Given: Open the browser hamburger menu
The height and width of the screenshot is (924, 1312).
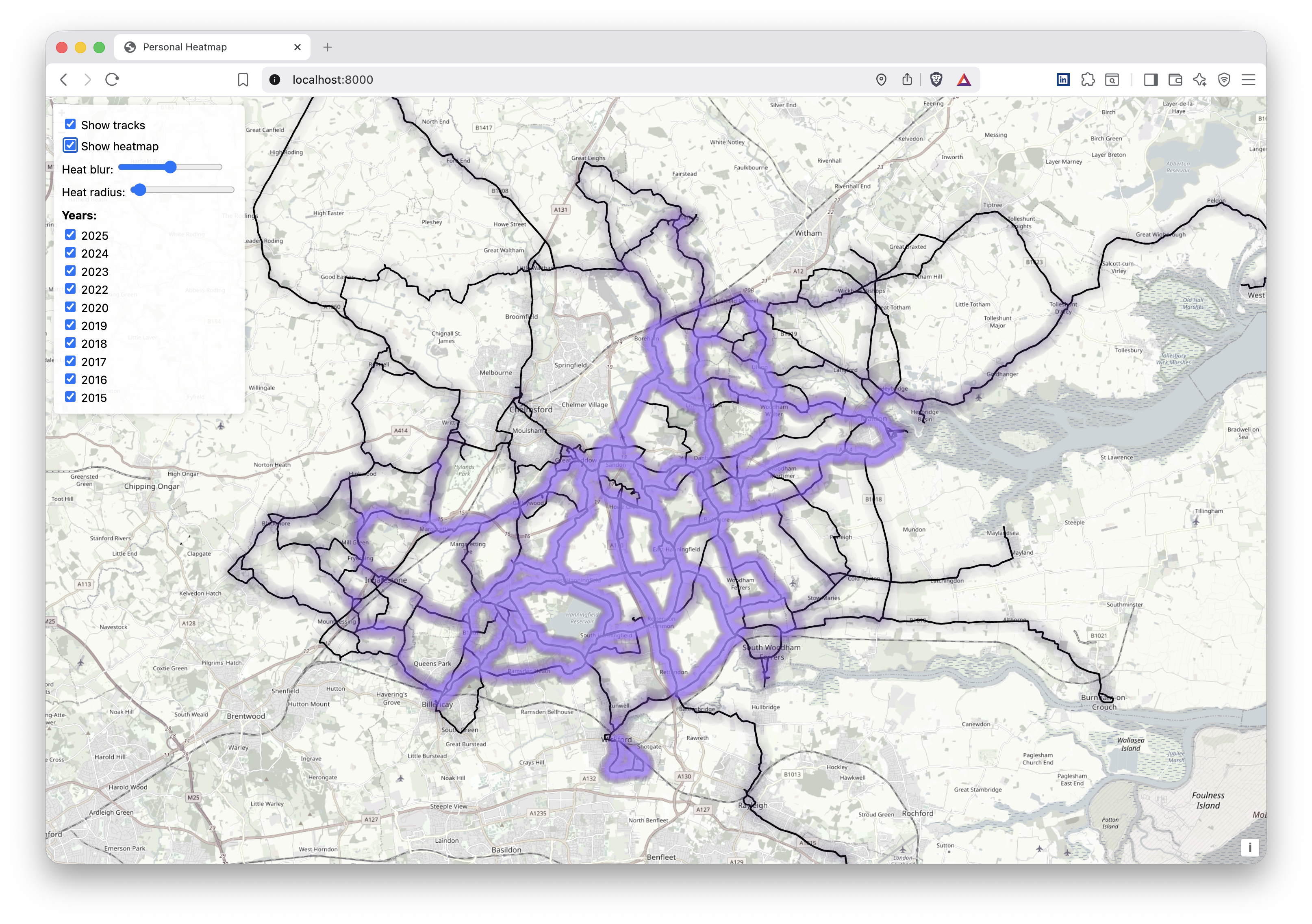Looking at the screenshot, I should (x=1249, y=79).
